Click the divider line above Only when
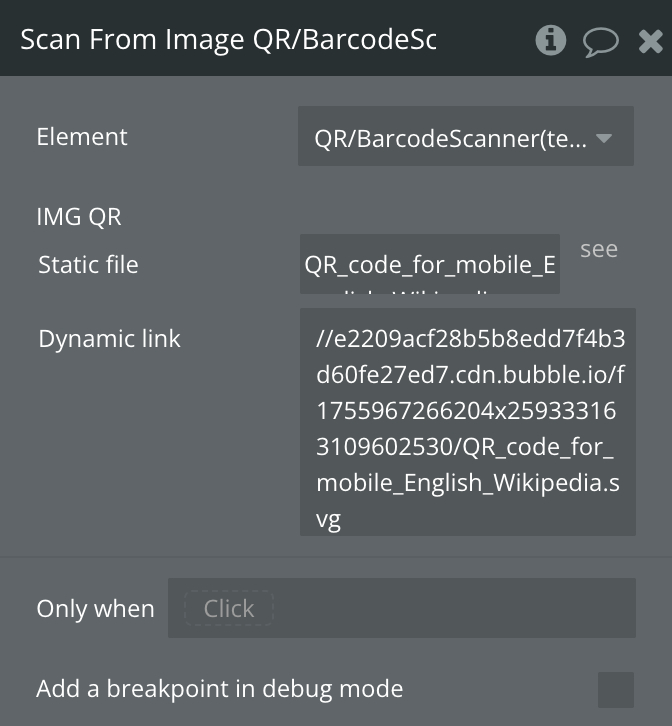 click(336, 557)
